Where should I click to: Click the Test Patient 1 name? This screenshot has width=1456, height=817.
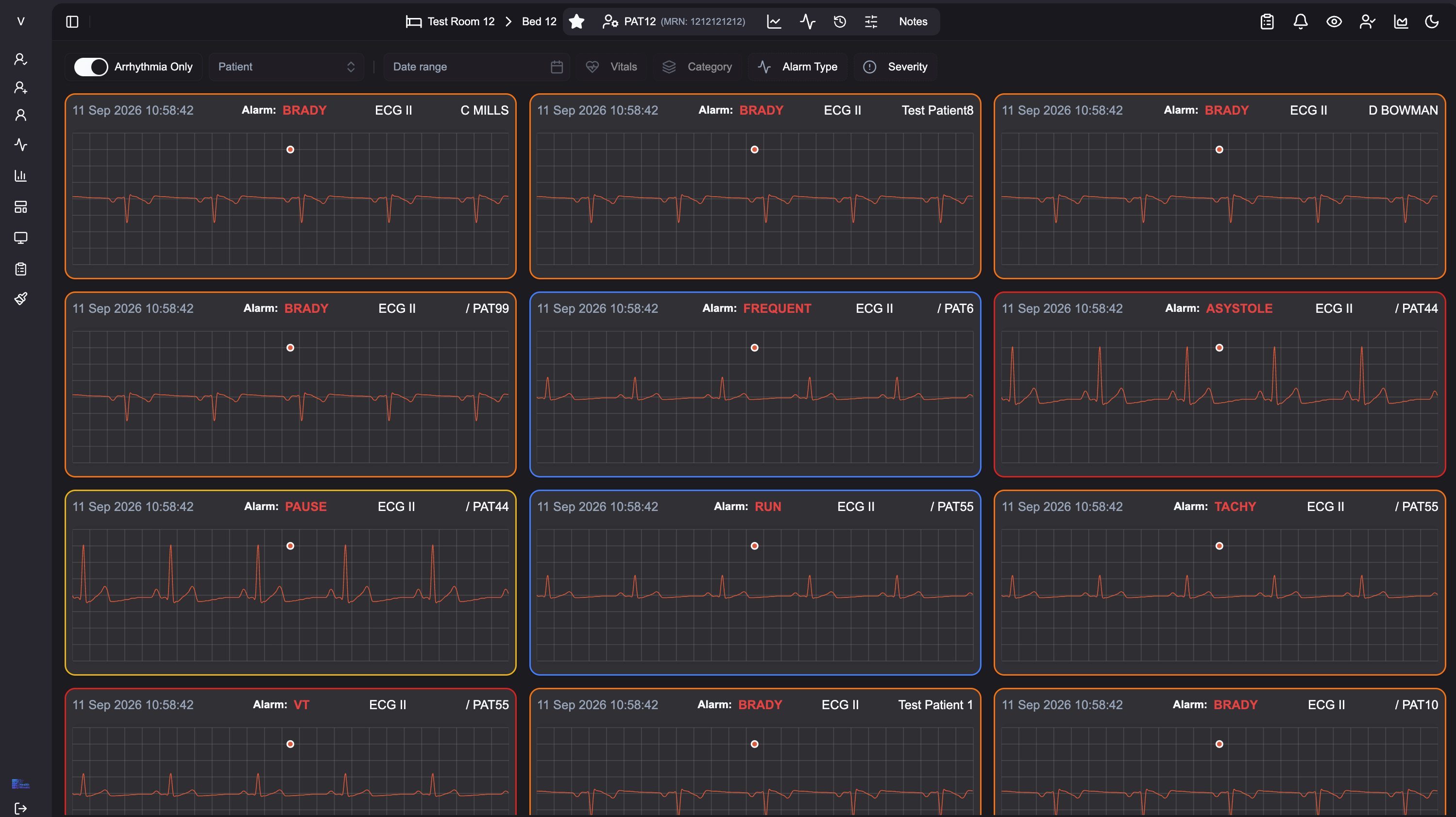(935, 704)
